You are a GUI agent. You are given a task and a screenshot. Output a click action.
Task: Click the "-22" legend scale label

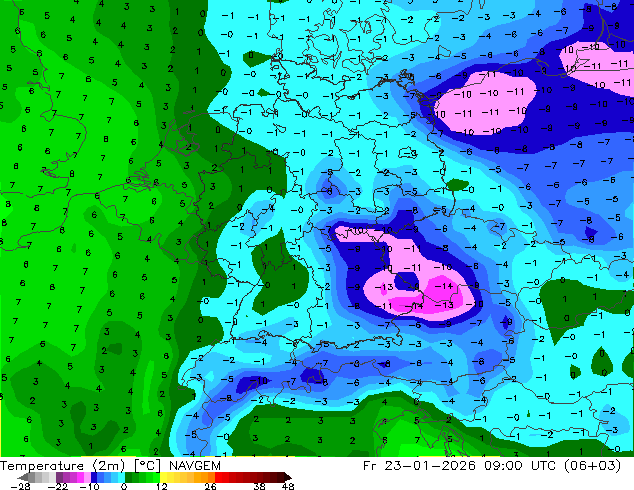point(58,486)
